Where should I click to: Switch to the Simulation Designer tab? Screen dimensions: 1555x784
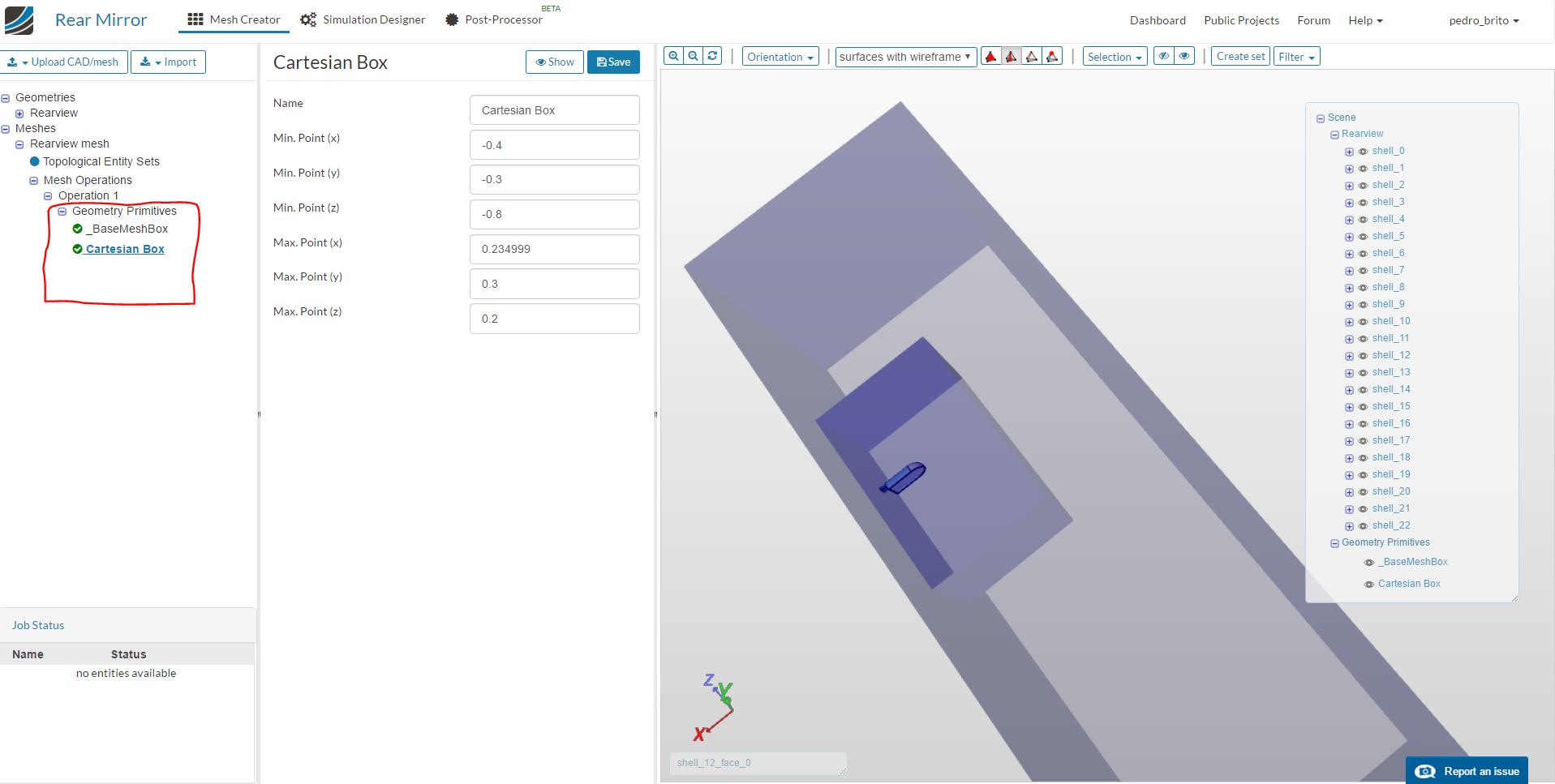363,19
